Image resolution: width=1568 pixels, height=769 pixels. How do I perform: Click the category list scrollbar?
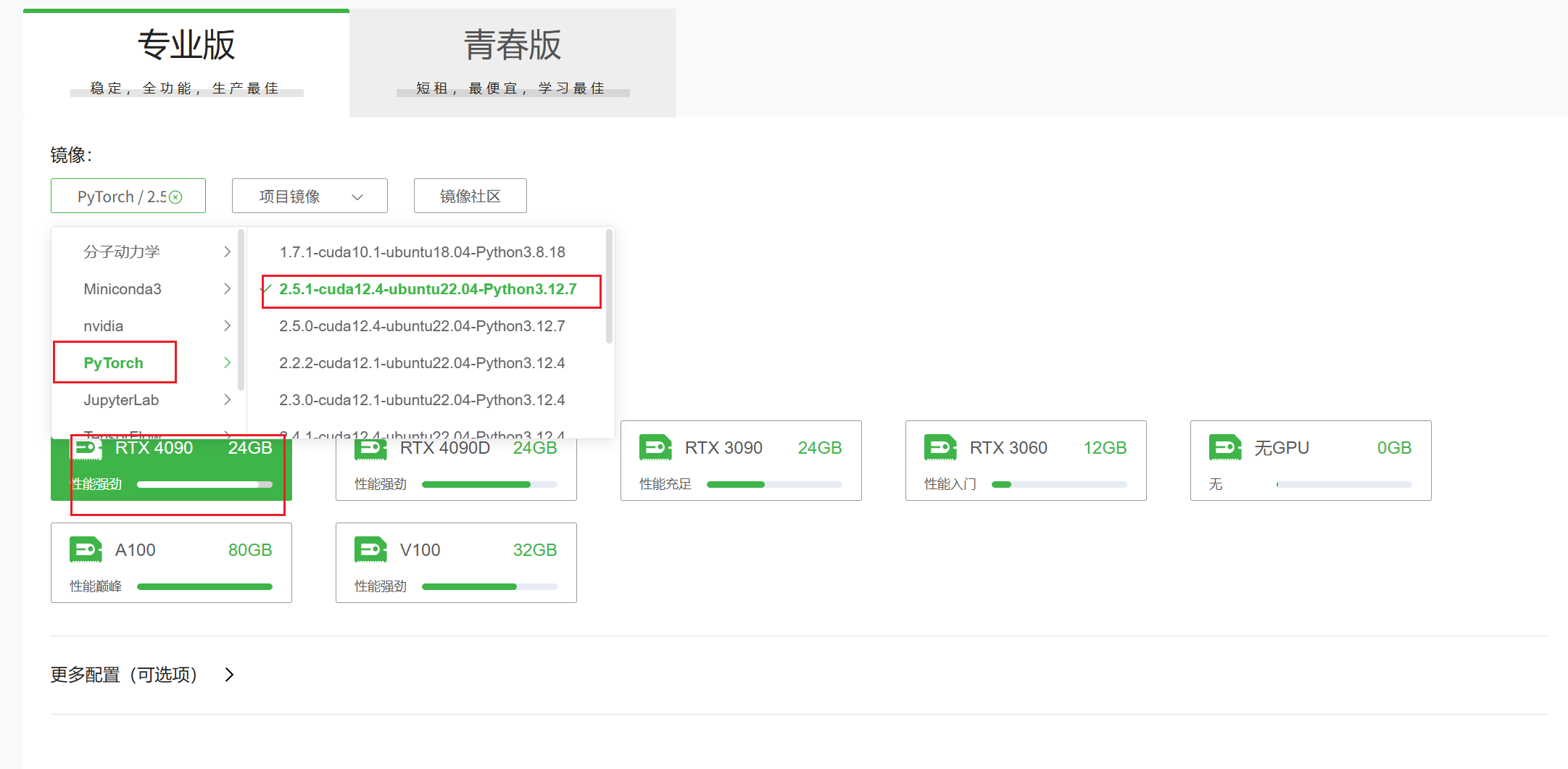pyautogui.click(x=241, y=310)
